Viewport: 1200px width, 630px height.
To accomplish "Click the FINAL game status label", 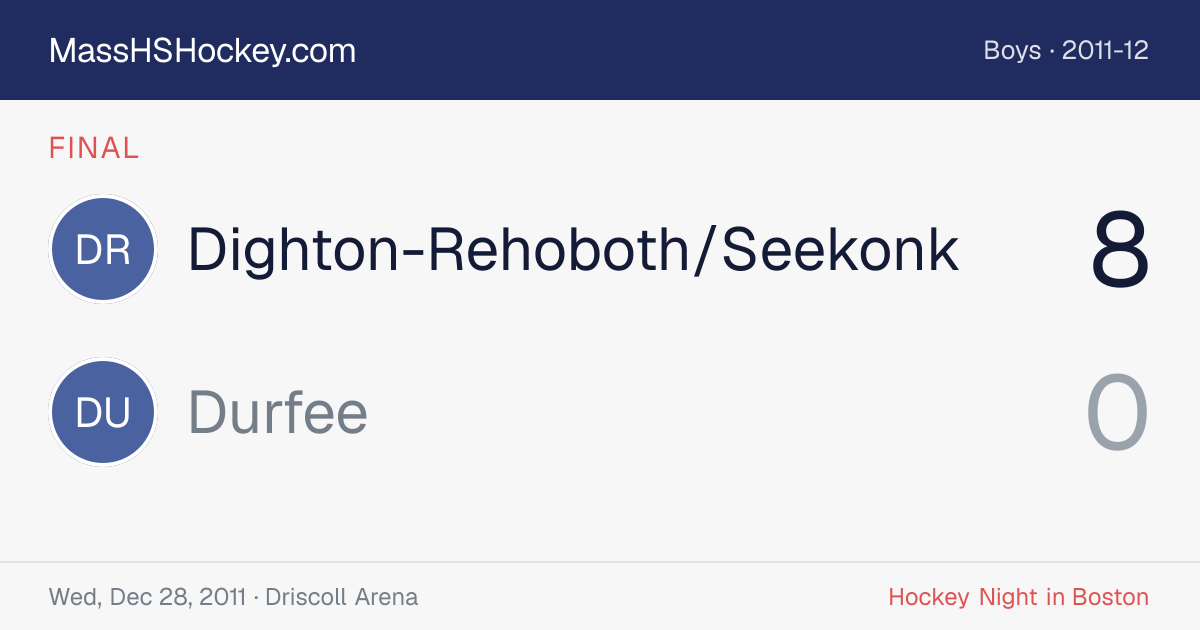I will pyautogui.click(x=94, y=148).
